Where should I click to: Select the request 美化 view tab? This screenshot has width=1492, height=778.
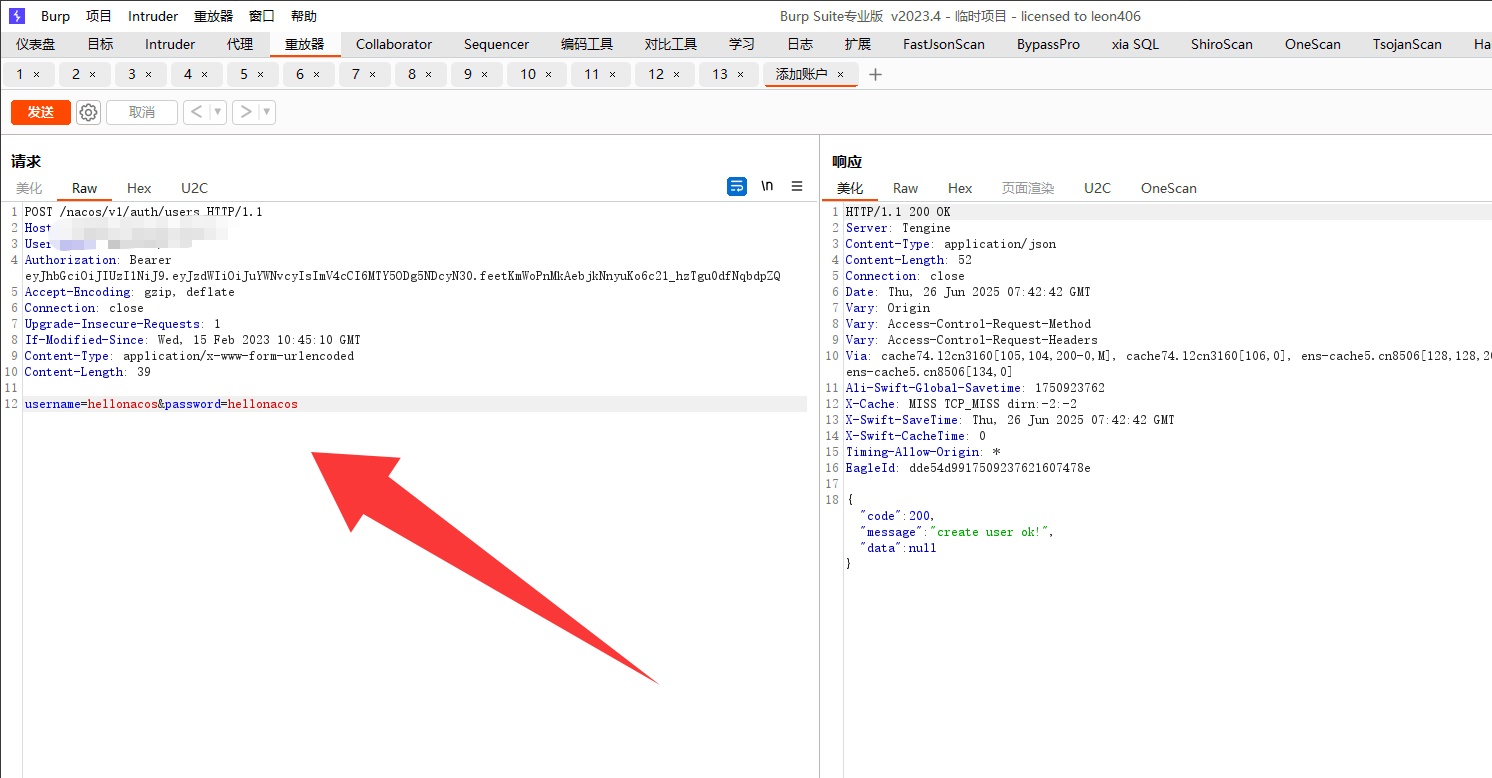tap(29, 188)
